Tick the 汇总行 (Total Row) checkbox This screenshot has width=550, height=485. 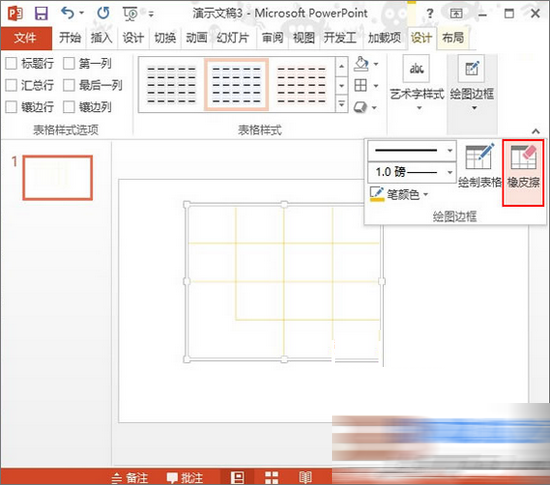point(11,85)
